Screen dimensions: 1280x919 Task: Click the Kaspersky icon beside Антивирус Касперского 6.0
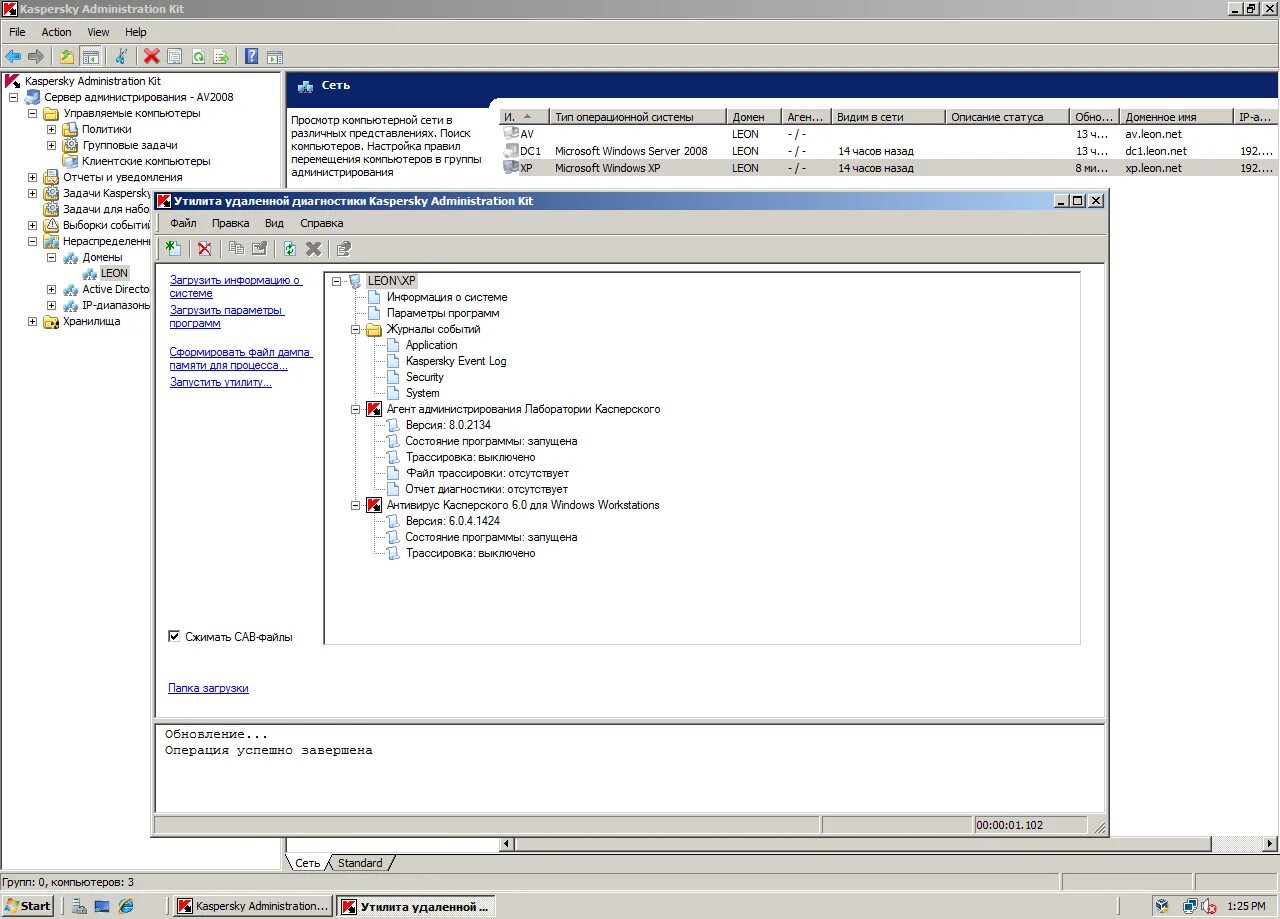[x=374, y=505]
